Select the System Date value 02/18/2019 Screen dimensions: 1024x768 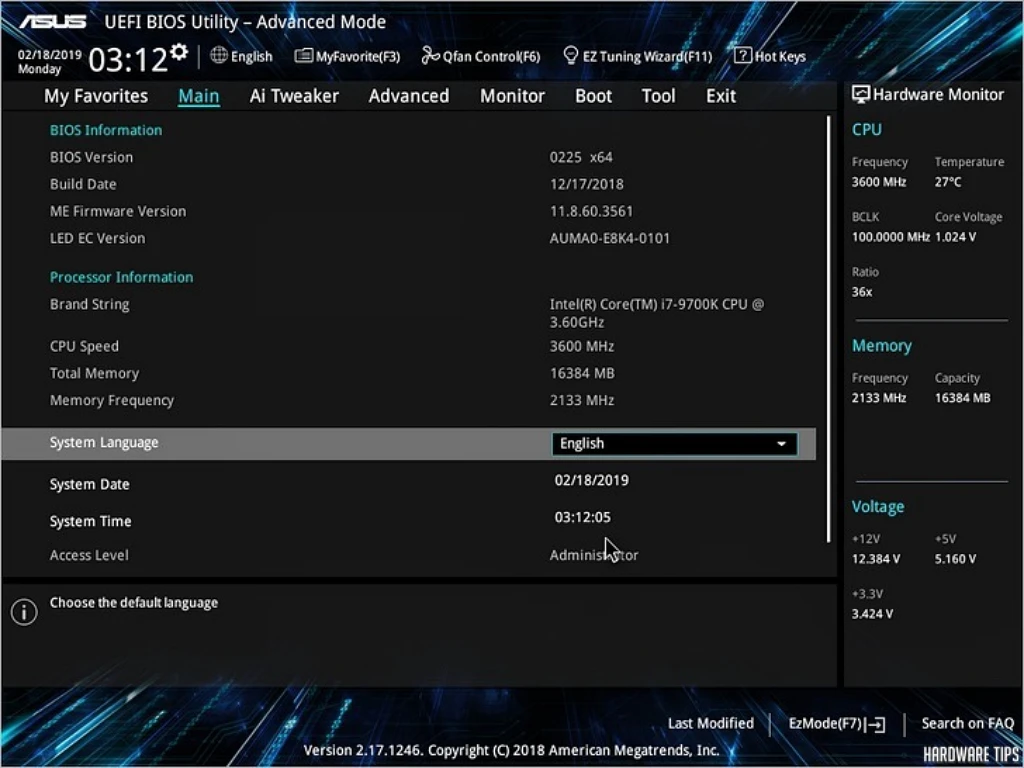(x=592, y=481)
